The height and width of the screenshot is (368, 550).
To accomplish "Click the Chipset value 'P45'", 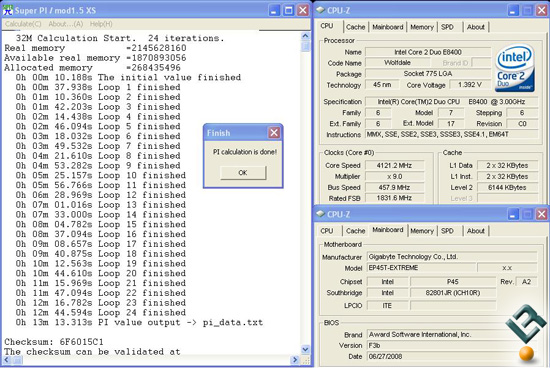I will click(453, 282).
